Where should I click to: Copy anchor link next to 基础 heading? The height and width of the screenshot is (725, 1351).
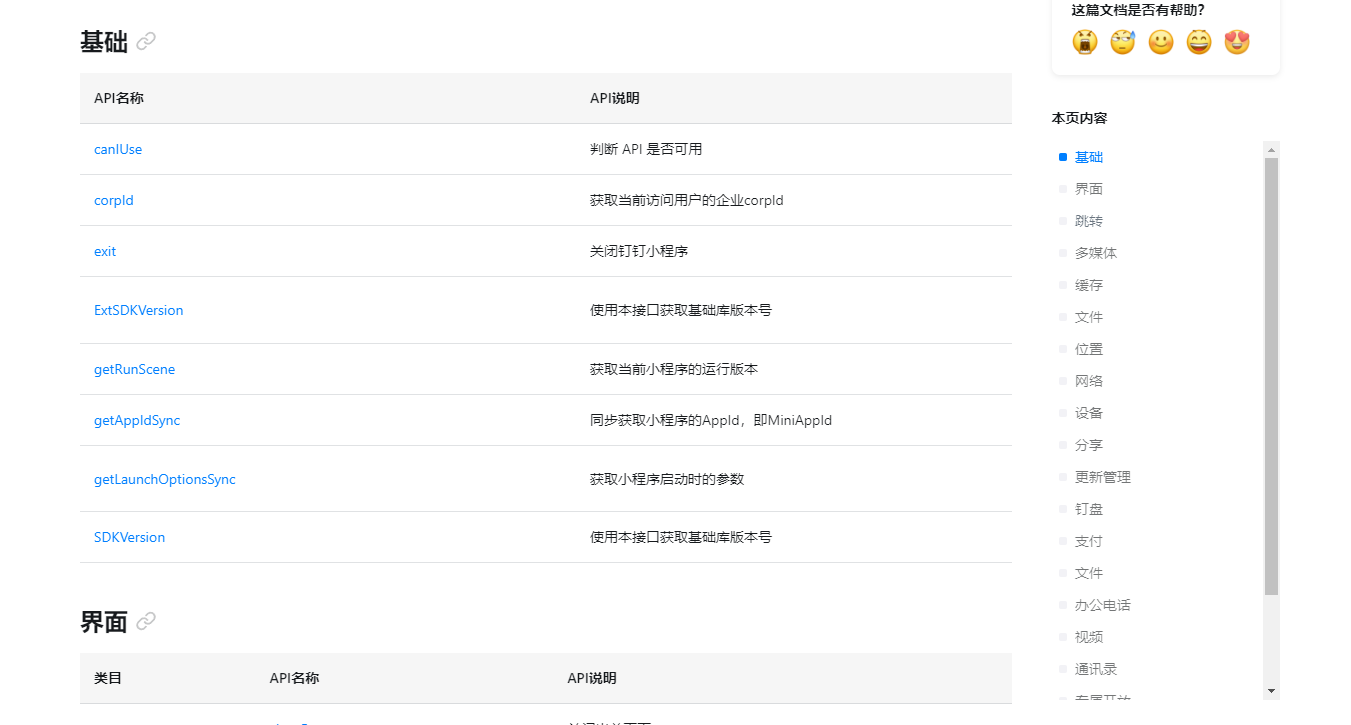pyautogui.click(x=146, y=41)
